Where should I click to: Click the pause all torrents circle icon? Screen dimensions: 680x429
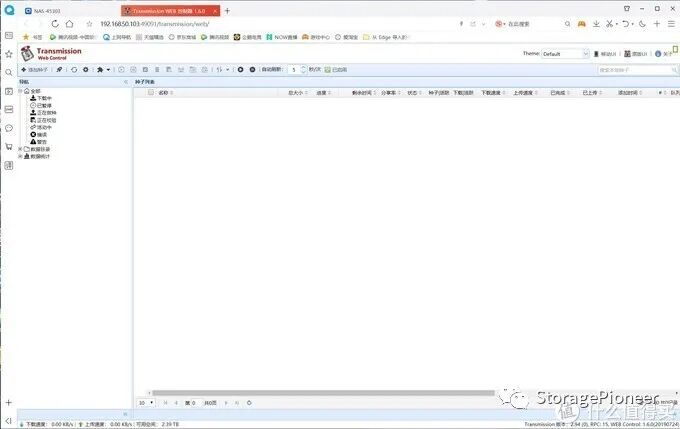tap(252, 69)
